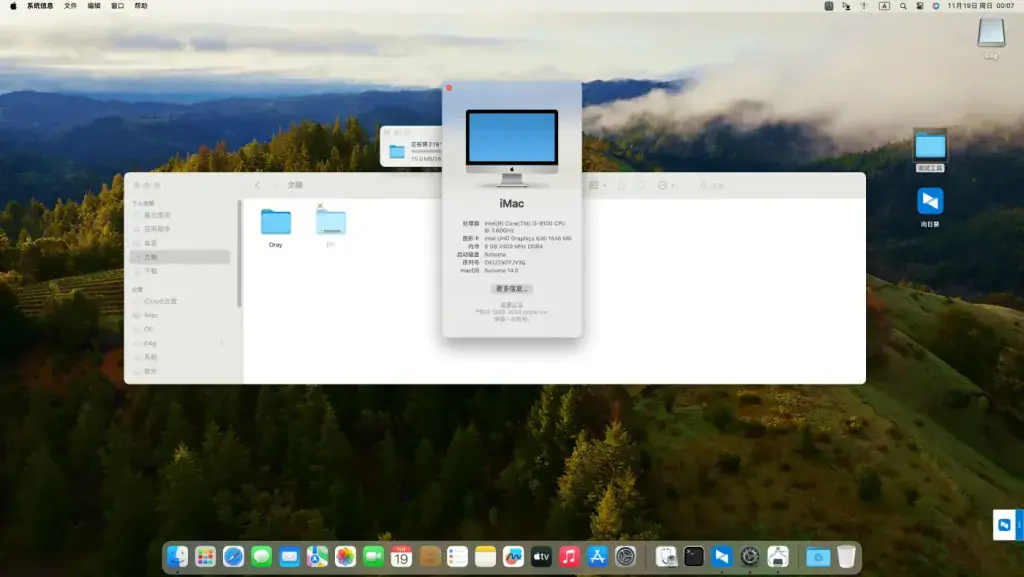Open Calendar showing 19 in the Dock

coord(401,557)
